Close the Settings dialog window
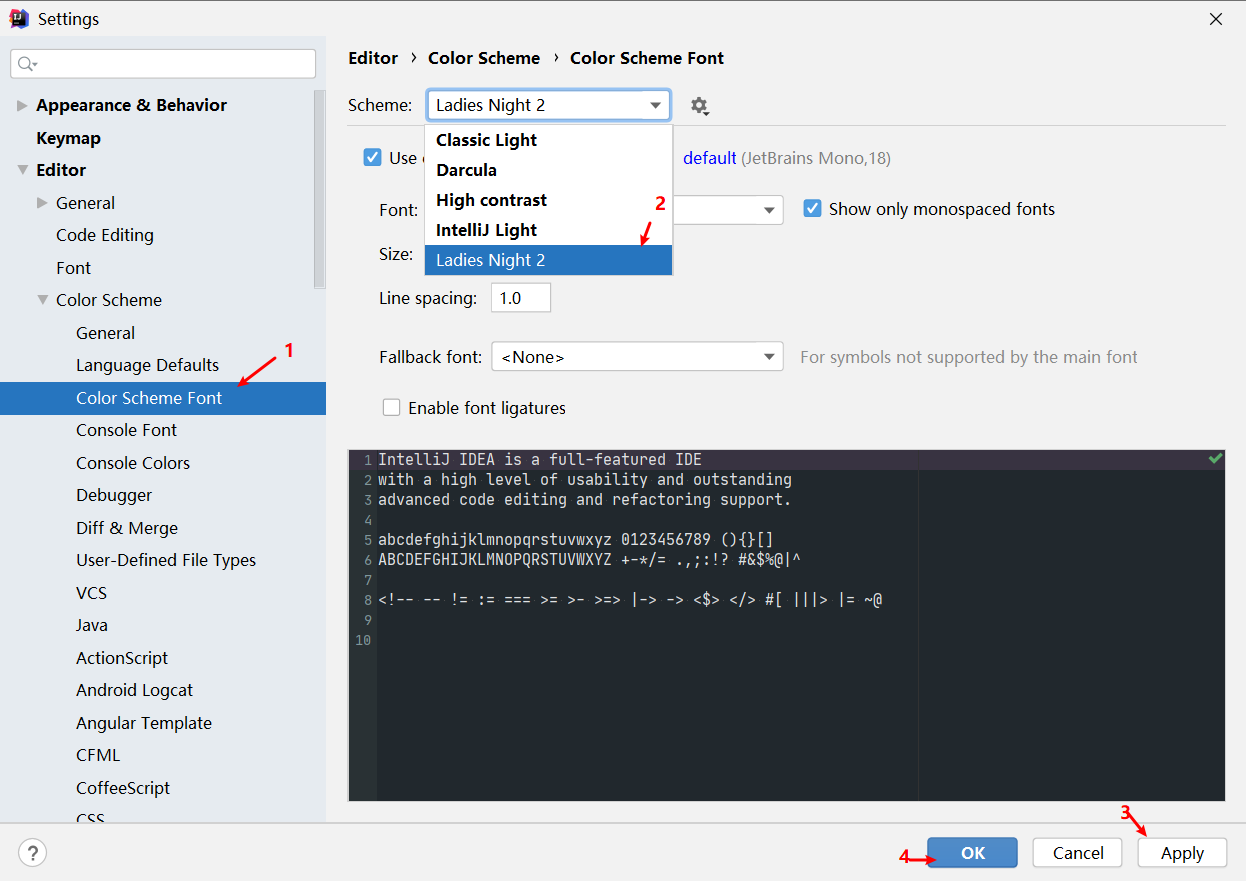Viewport: 1246px width, 881px height. 1216,19
